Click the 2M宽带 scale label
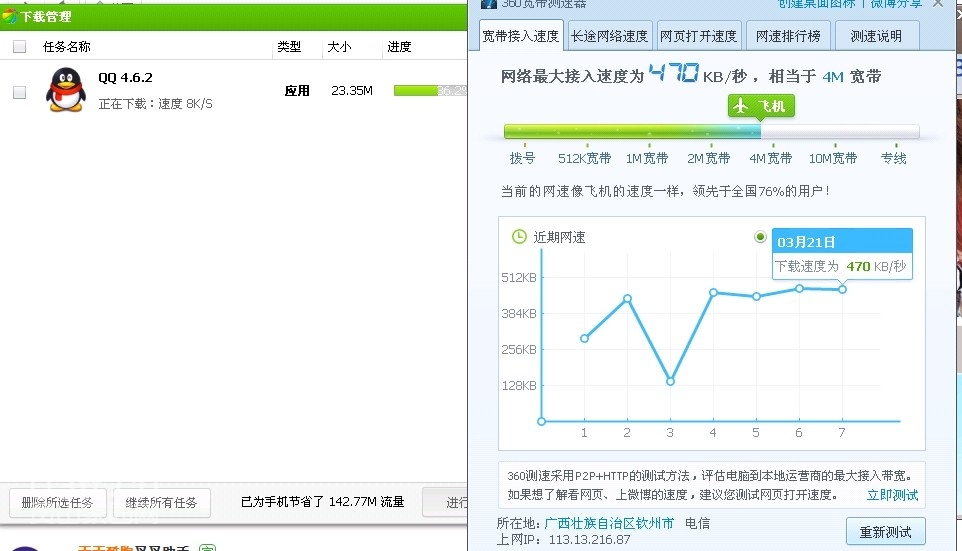Screen dimensions: 962x551 tap(709, 158)
